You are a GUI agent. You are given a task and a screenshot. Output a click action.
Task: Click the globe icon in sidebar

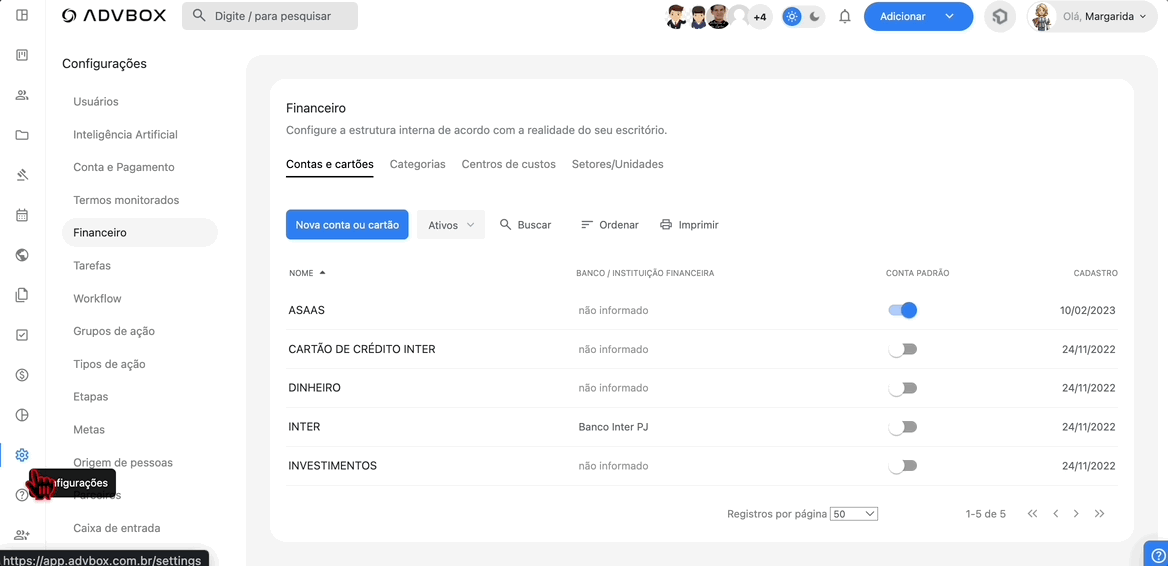tap(22, 255)
